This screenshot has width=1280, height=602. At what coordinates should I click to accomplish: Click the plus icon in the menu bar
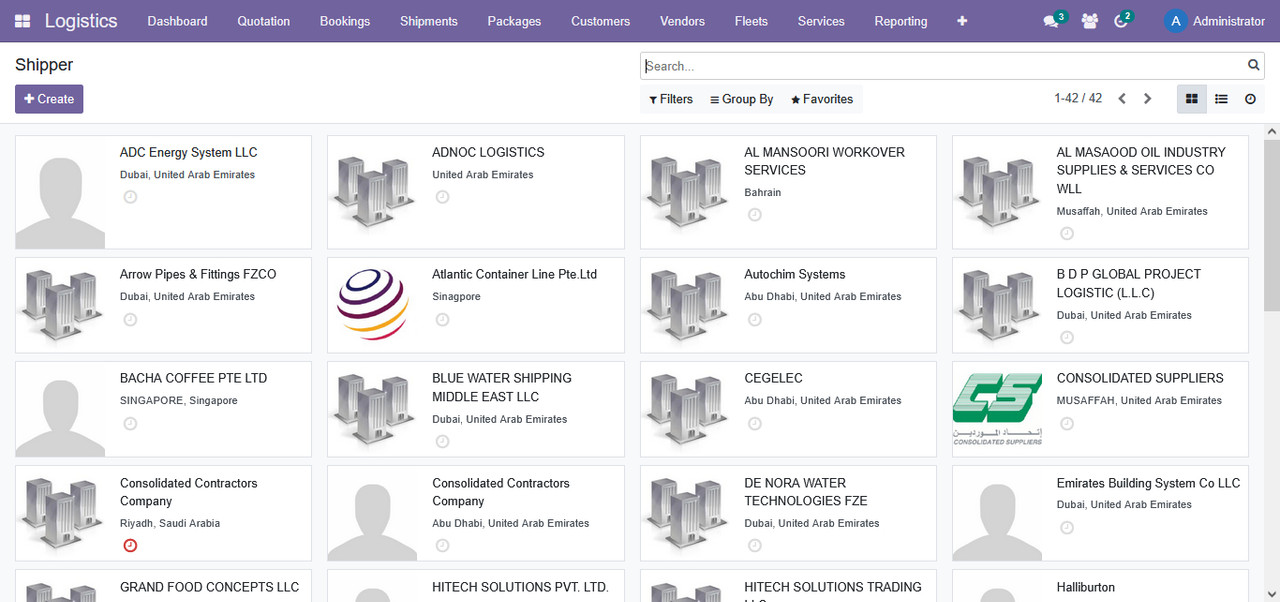962,21
